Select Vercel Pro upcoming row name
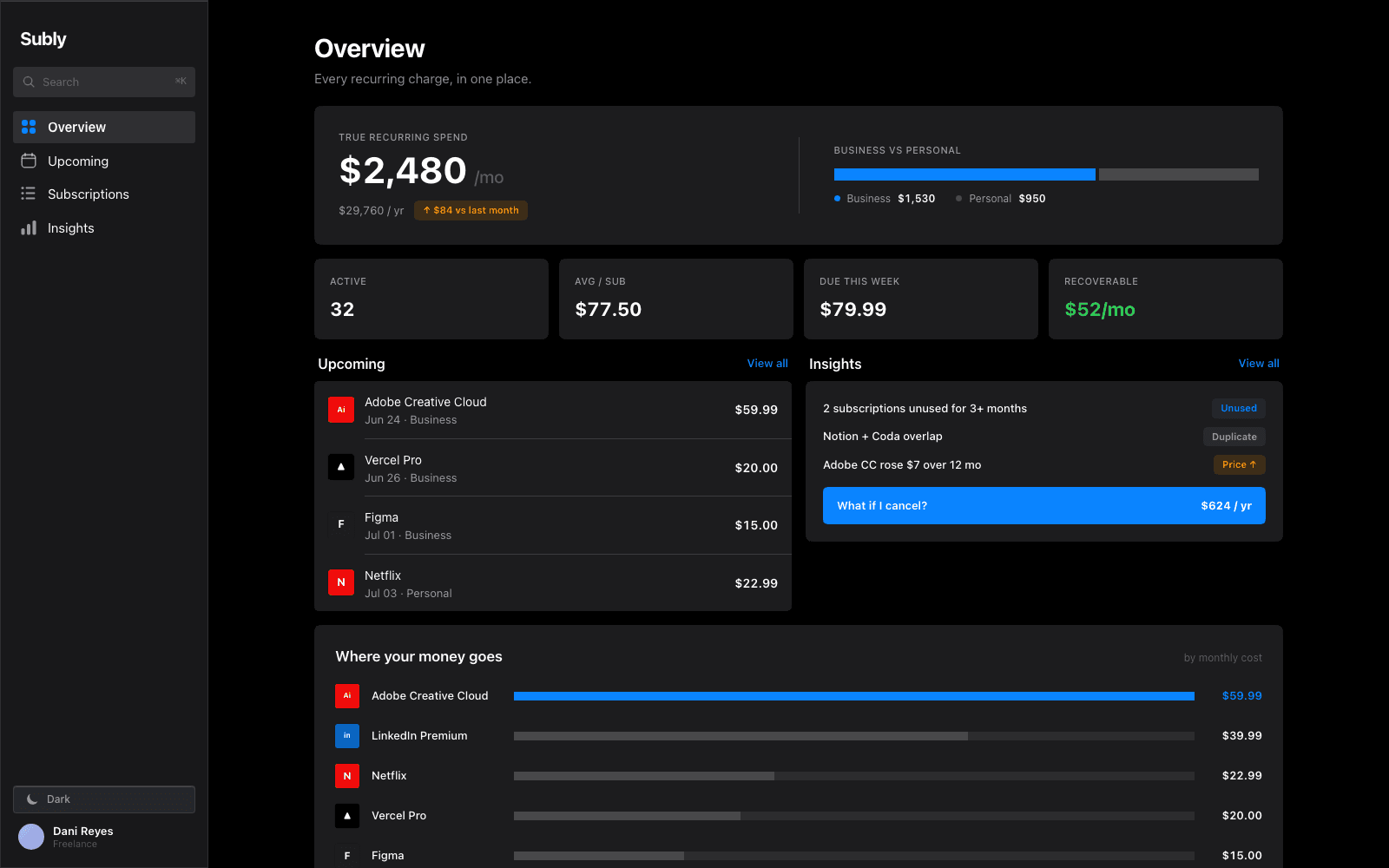Viewport: 1389px width, 868px height. pyautogui.click(x=393, y=460)
